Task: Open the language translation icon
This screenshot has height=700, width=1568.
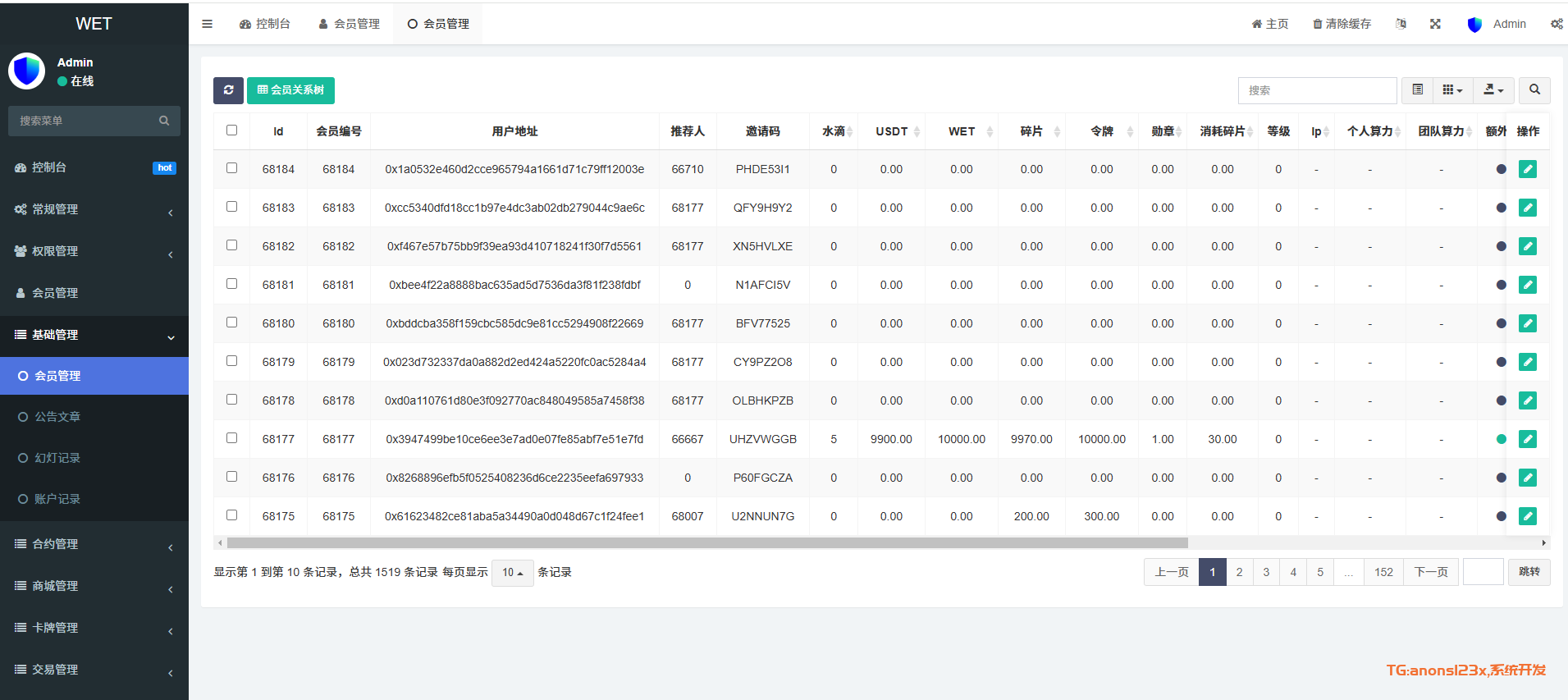Action: pos(1401,24)
